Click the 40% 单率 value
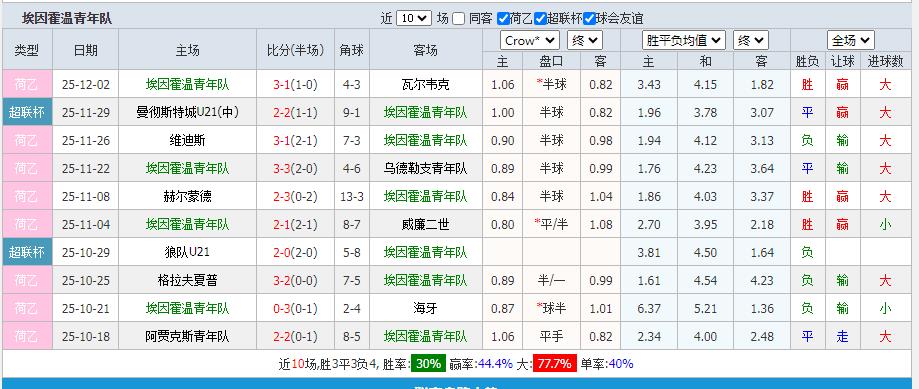 tap(621, 364)
